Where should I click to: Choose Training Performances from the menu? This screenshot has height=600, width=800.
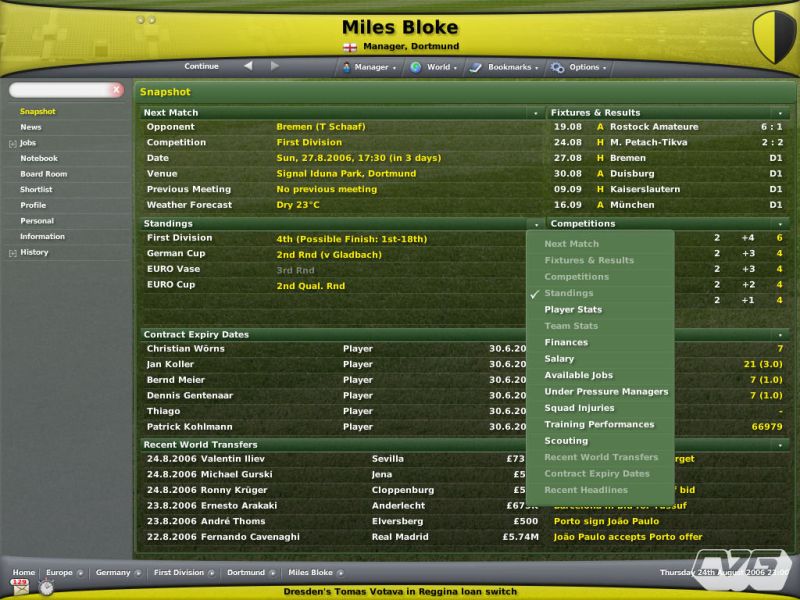point(600,424)
